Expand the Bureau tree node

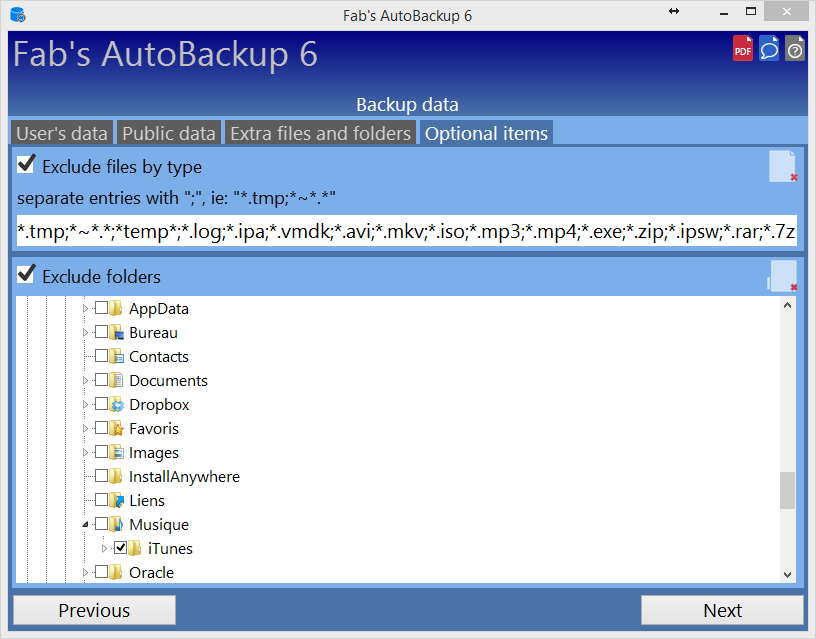click(x=85, y=333)
